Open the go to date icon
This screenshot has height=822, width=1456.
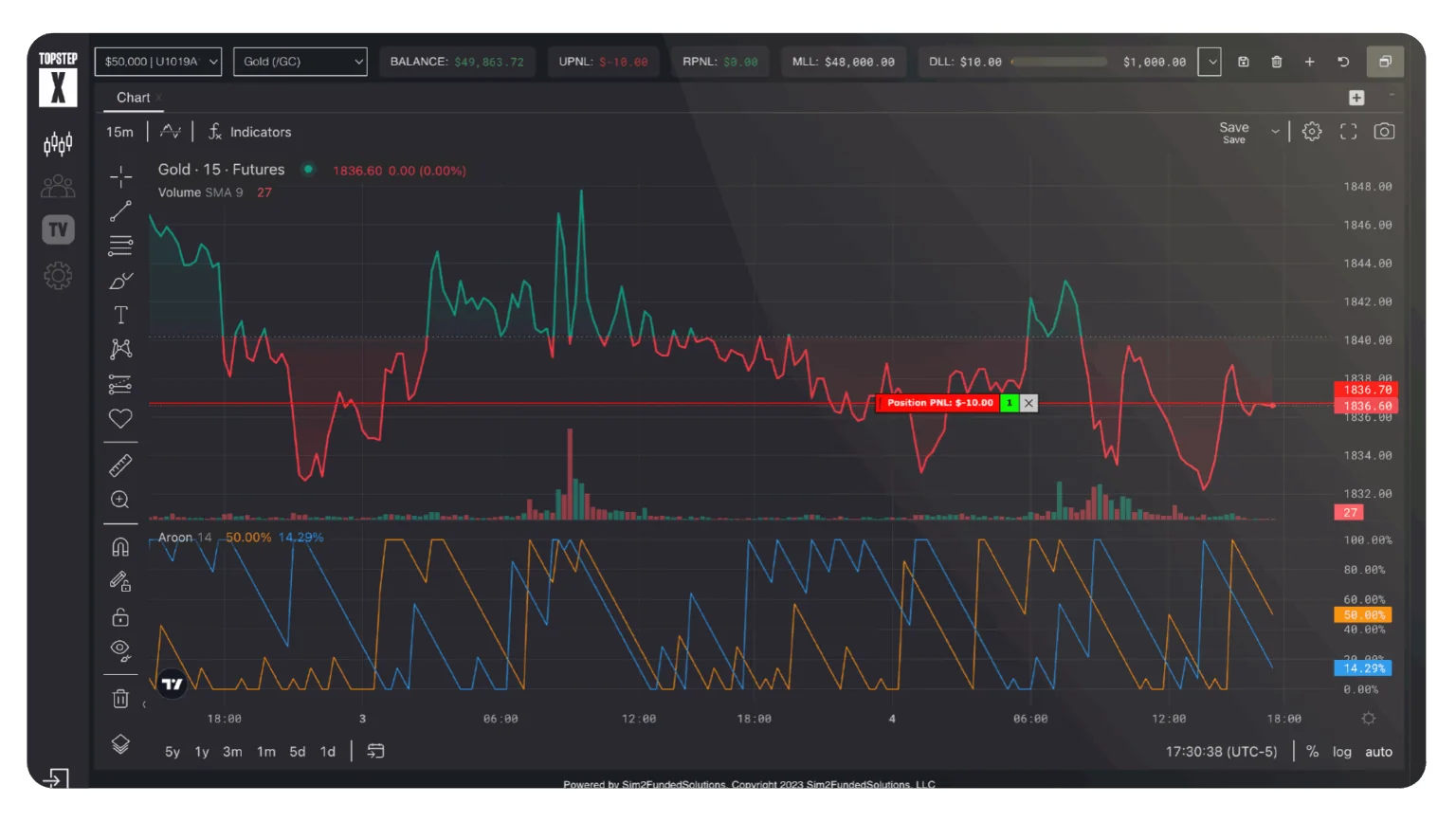click(x=375, y=752)
